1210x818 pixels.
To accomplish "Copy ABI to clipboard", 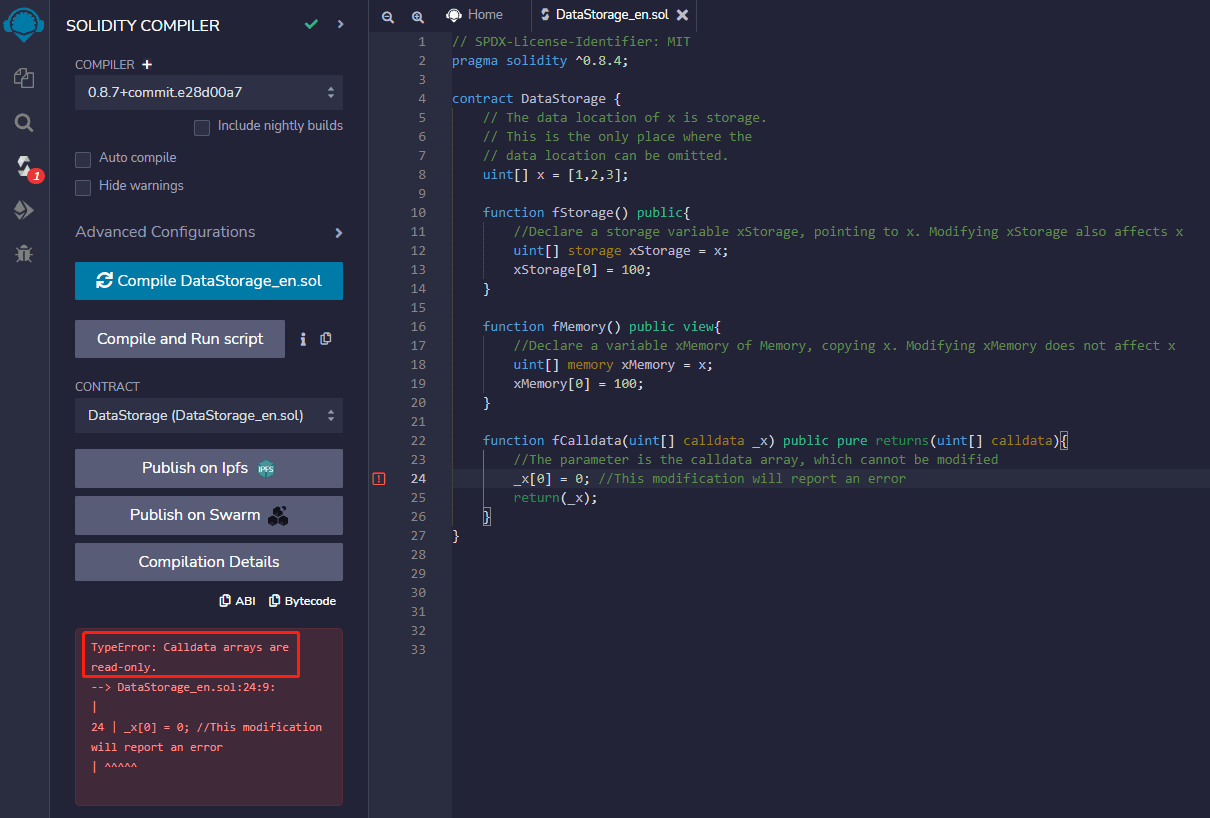I will (x=238, y=601).
